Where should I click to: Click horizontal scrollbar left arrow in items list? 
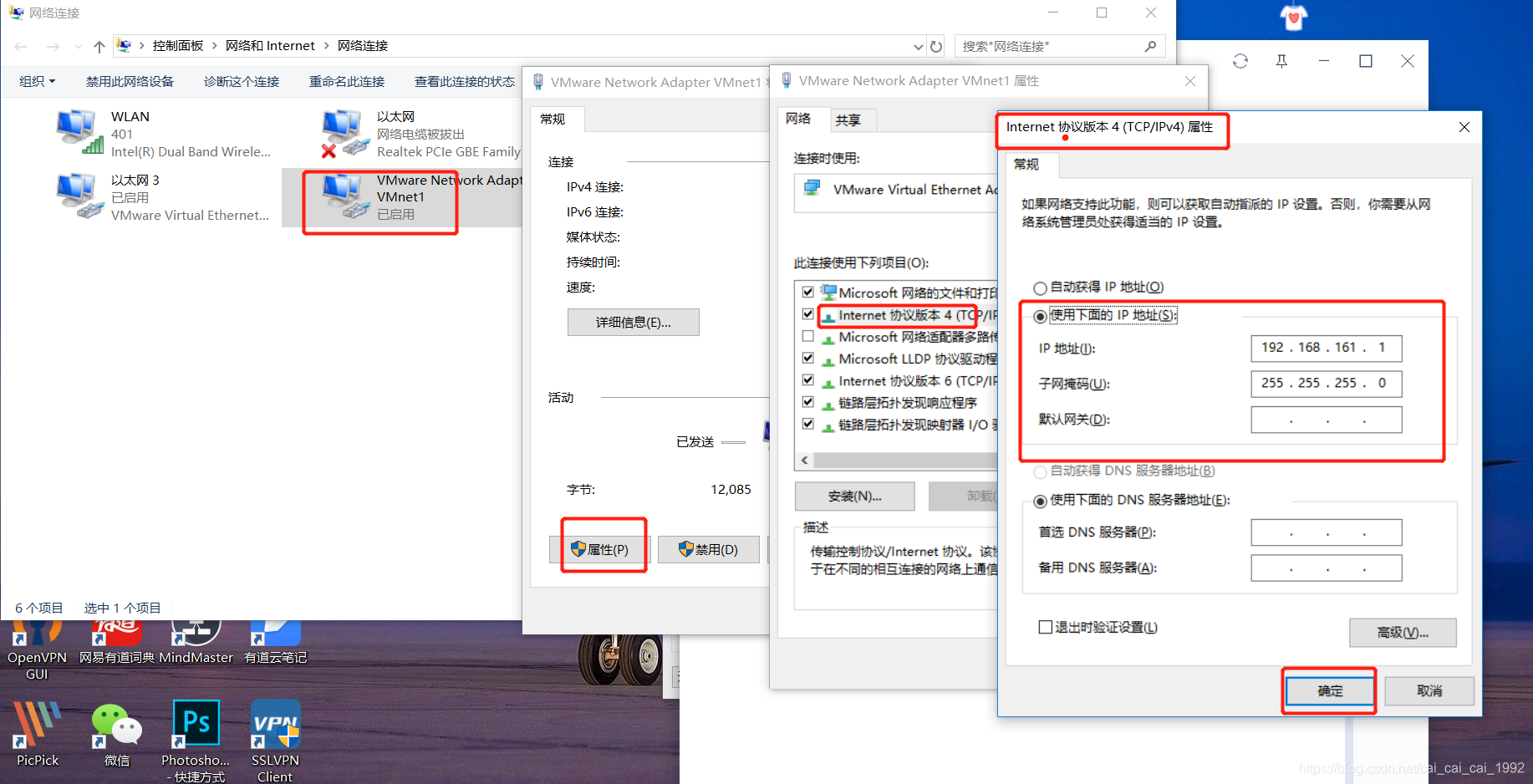point(804,461)
